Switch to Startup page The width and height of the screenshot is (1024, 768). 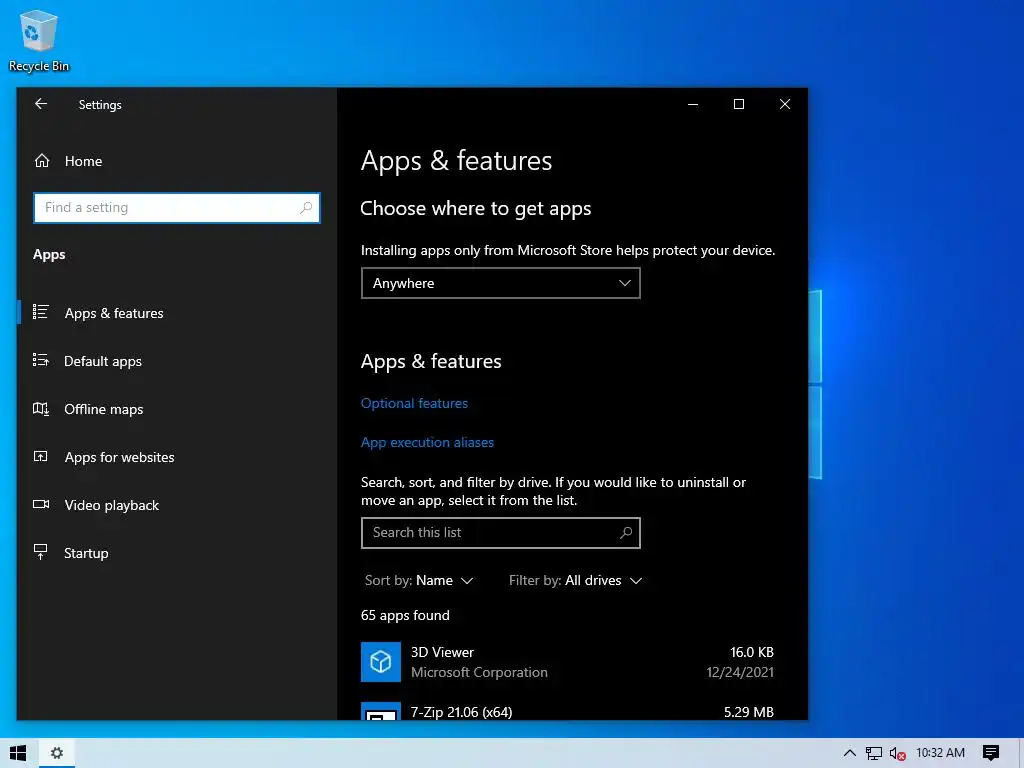tap(177, 552)
